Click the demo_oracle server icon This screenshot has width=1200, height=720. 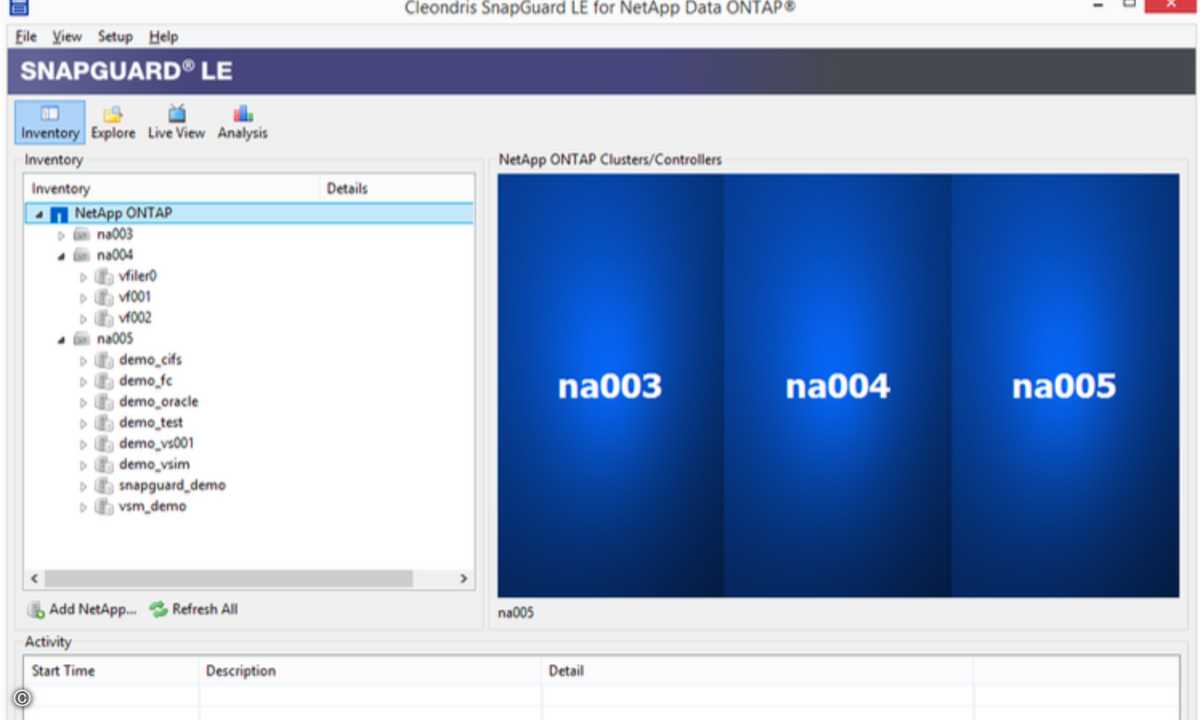pyautogui.click(x=103, y=402)
